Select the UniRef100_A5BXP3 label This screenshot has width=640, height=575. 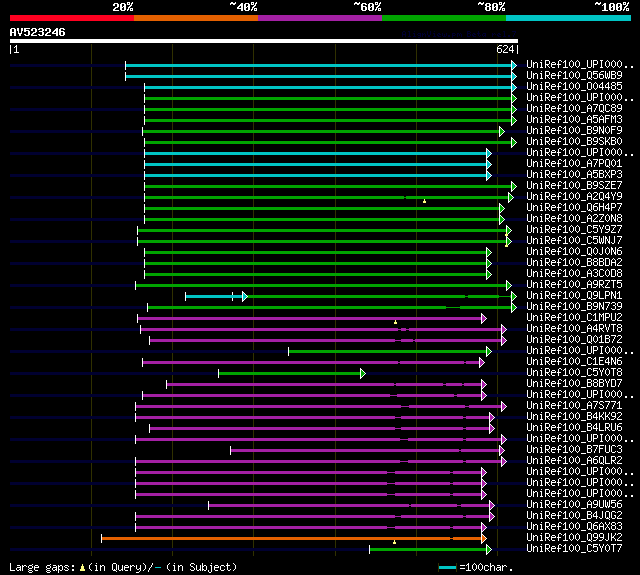[574, 175]
